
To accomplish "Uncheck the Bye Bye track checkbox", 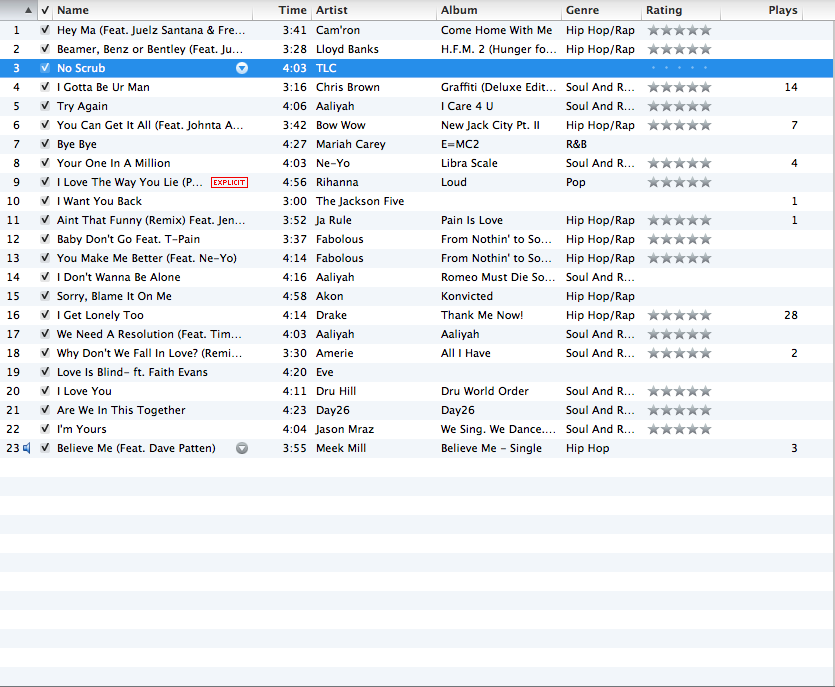I will pyautogui.click(x=44, y=144).
